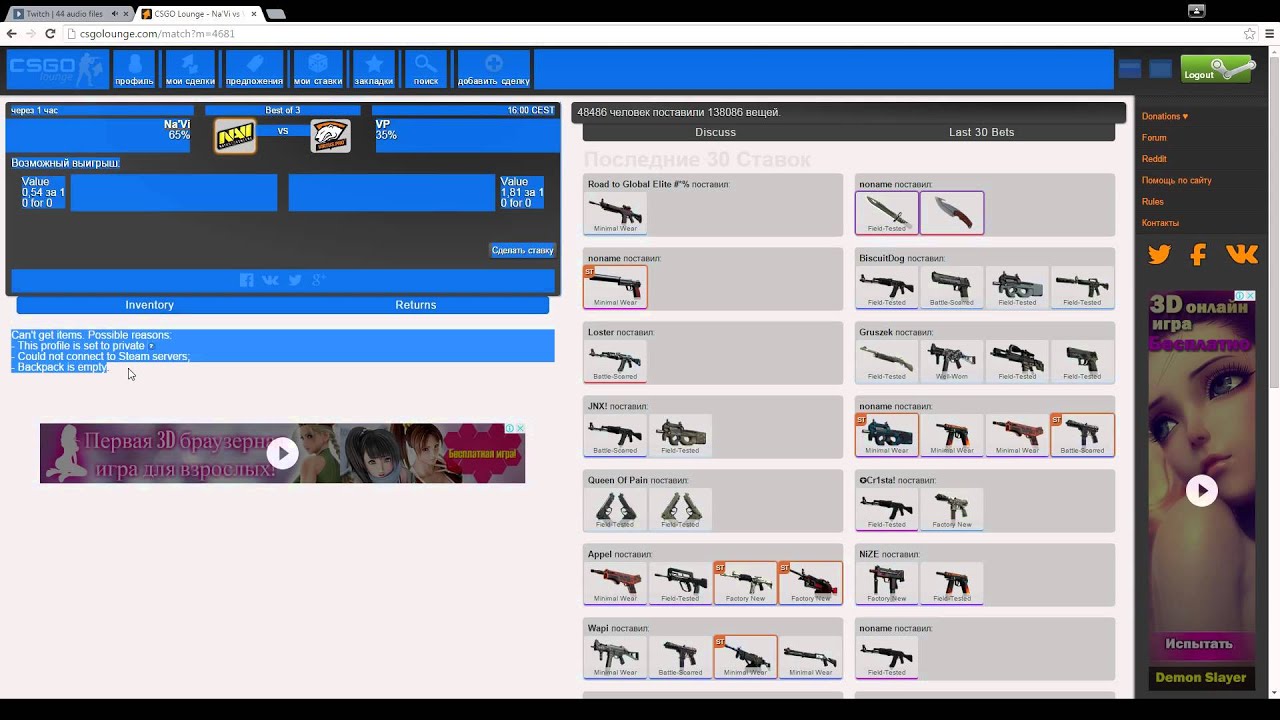The width and height of the screenshot is (1280, 720).
Task: Open Gruszek's Well-Worn item
Action: [x=951, y=361]
